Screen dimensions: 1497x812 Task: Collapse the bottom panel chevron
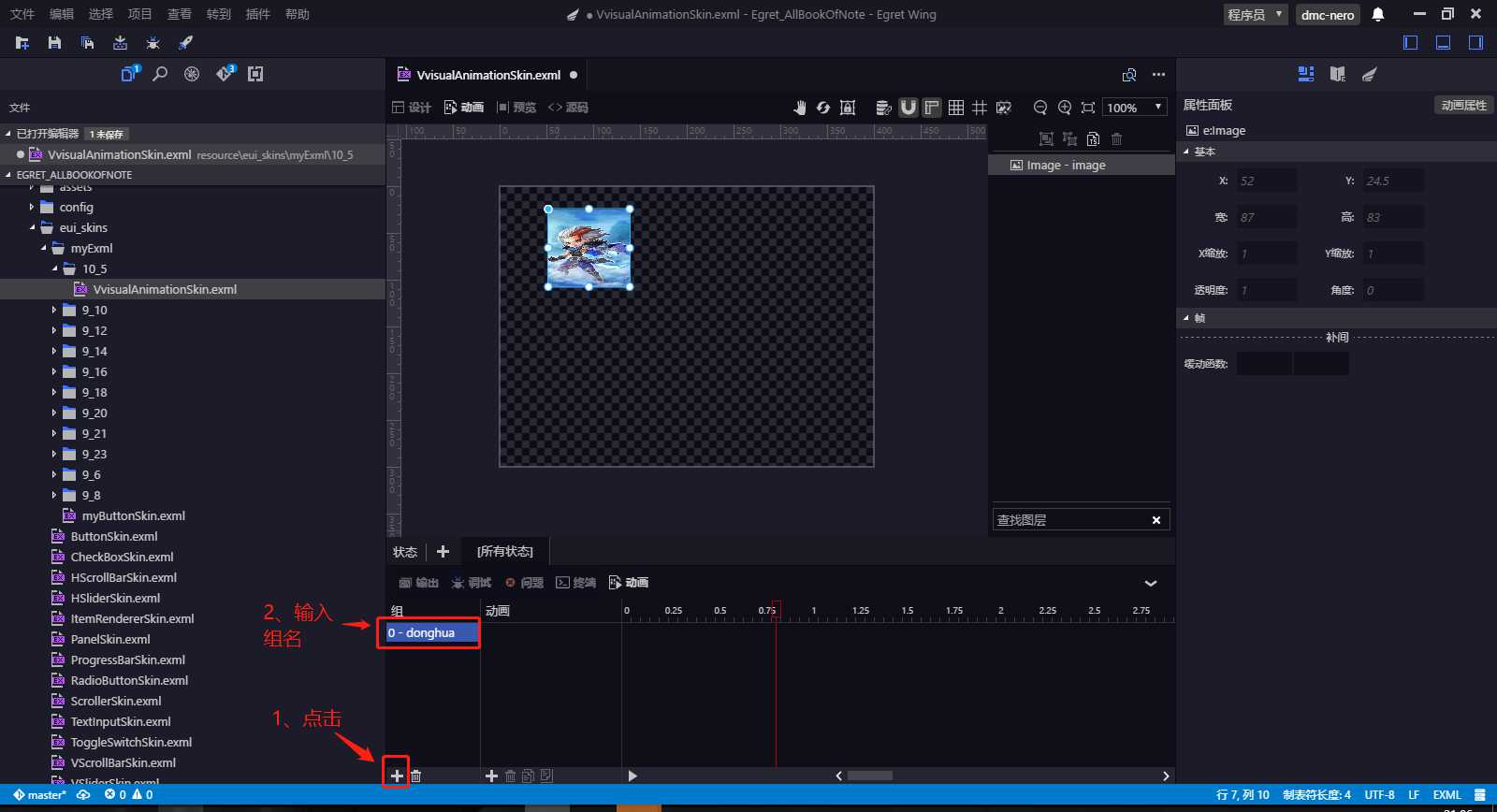pos(1151,583)
